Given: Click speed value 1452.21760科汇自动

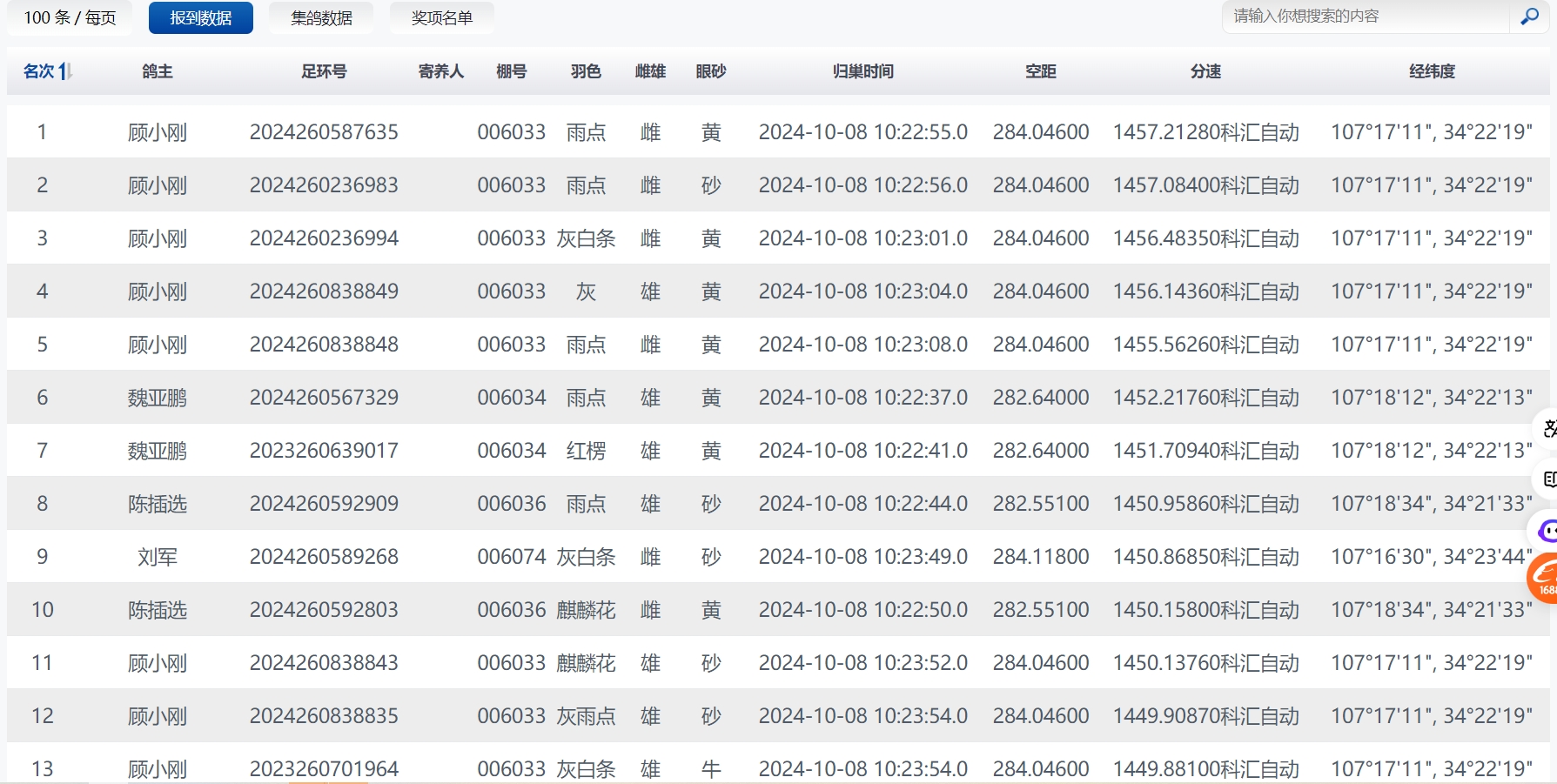Looking at the screenshot, I should (x=1205, y=398).
